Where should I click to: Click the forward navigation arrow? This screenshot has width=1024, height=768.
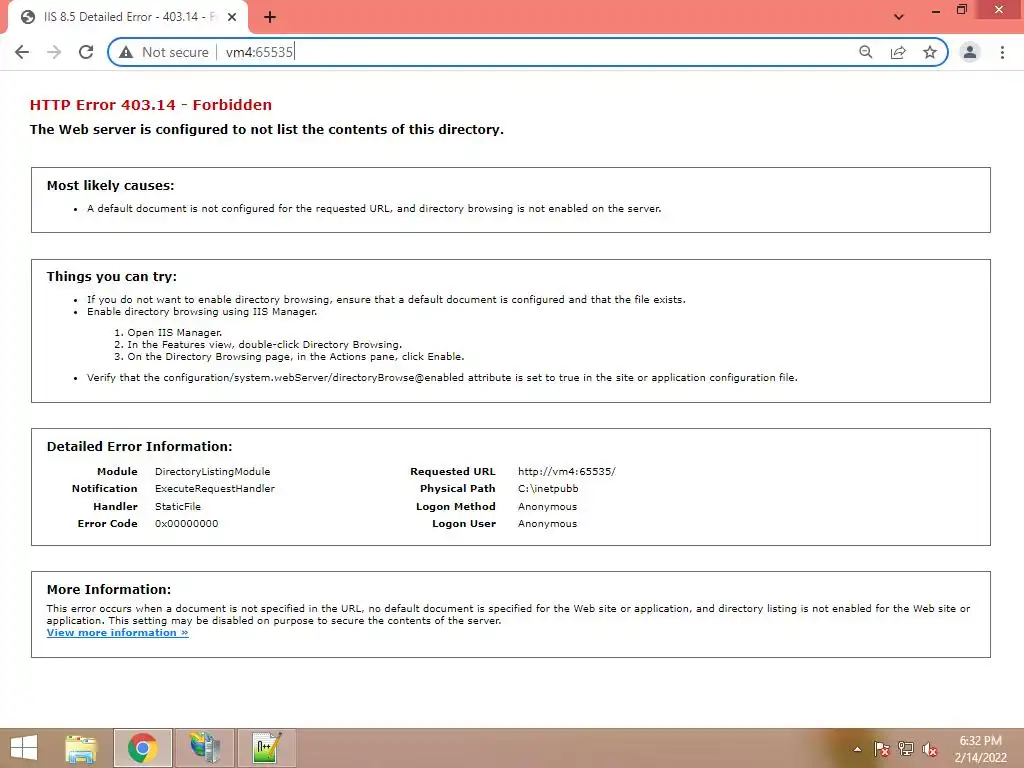pyautogui.click(x=54, y=52)
